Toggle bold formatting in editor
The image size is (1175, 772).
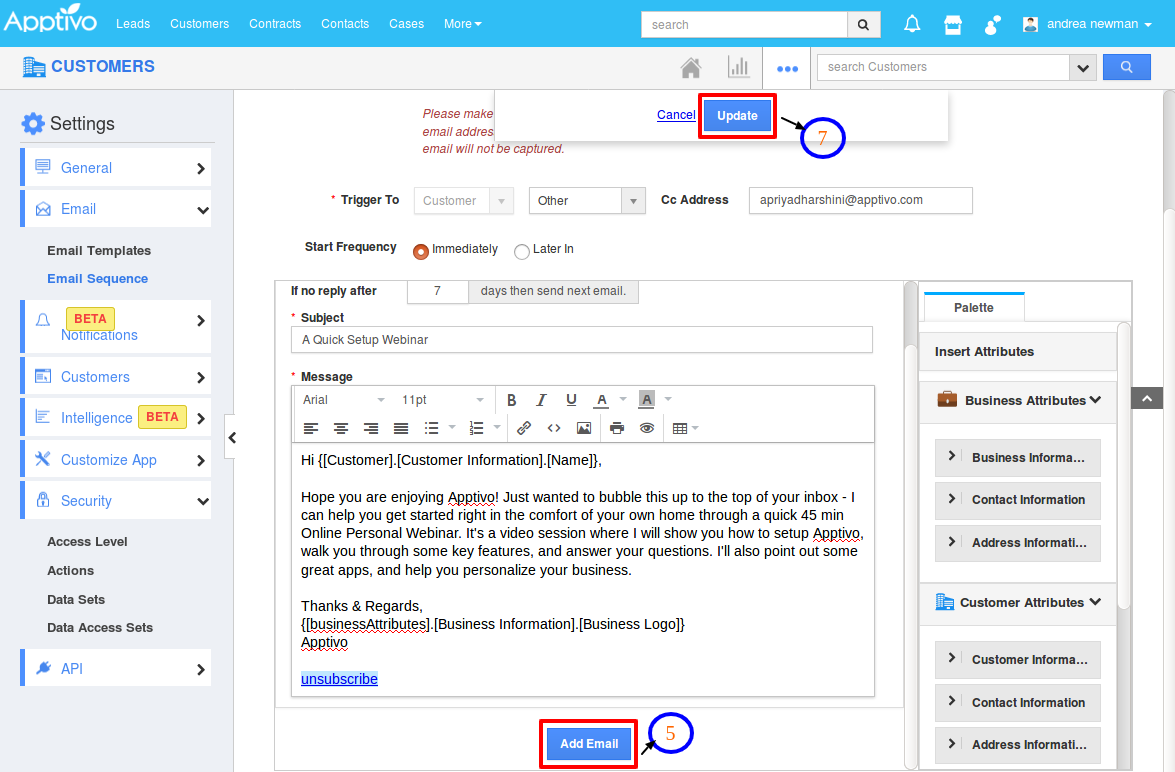click(512, 400)
